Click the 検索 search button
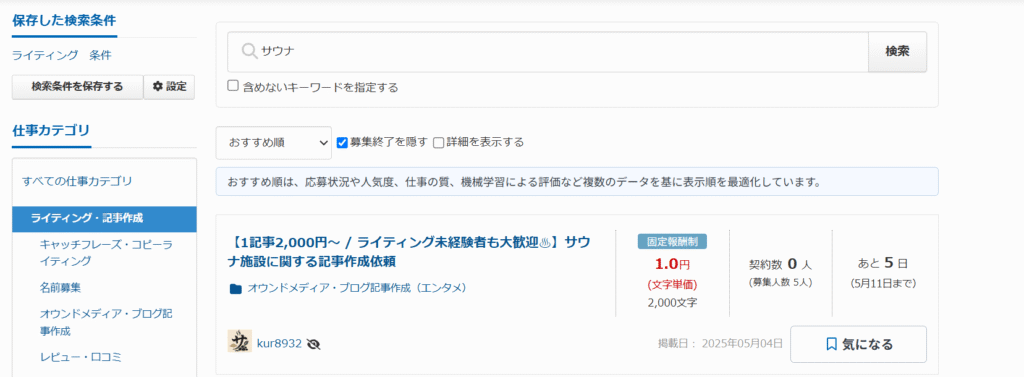The width and height of the screenshot is (1024, 377). click(897, 52)
